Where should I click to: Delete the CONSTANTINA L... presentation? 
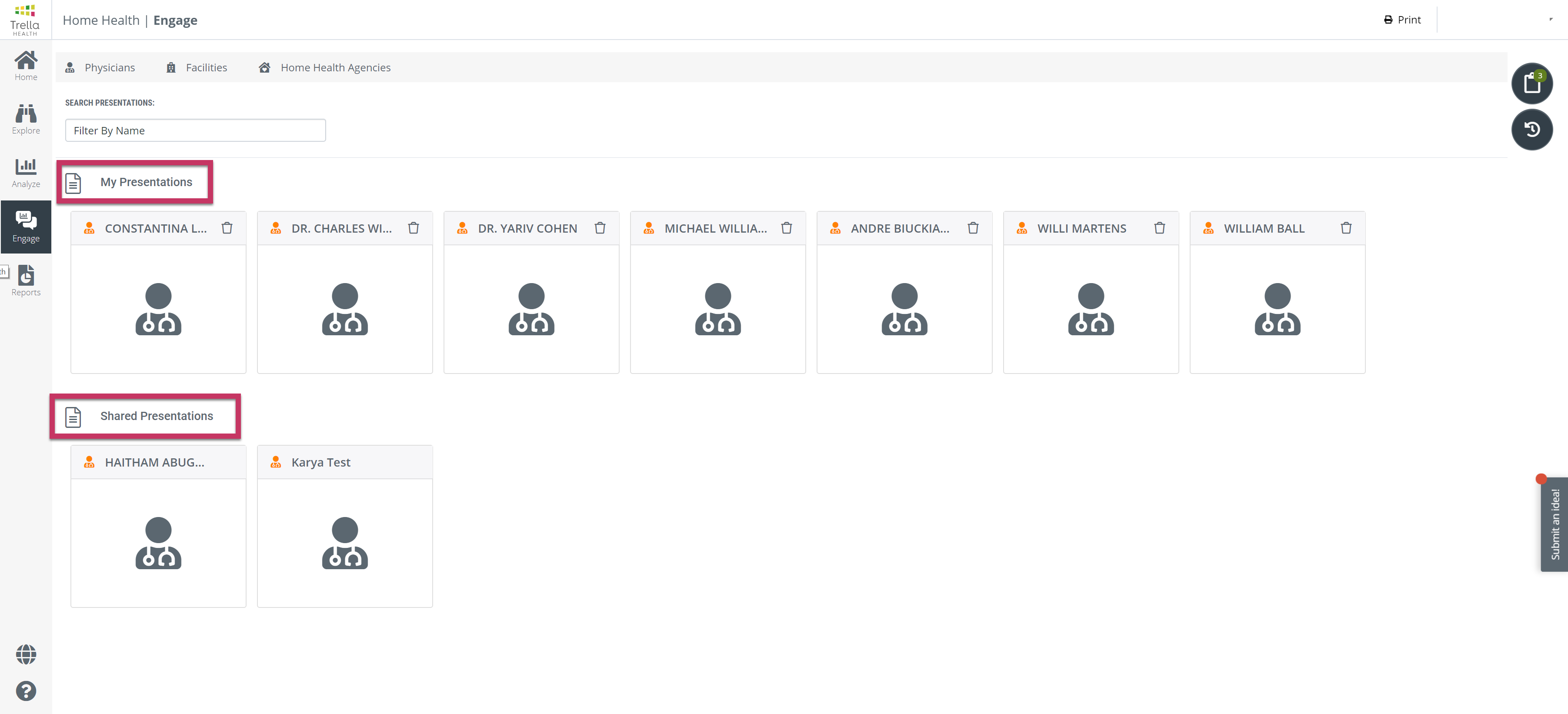(227, 228)
